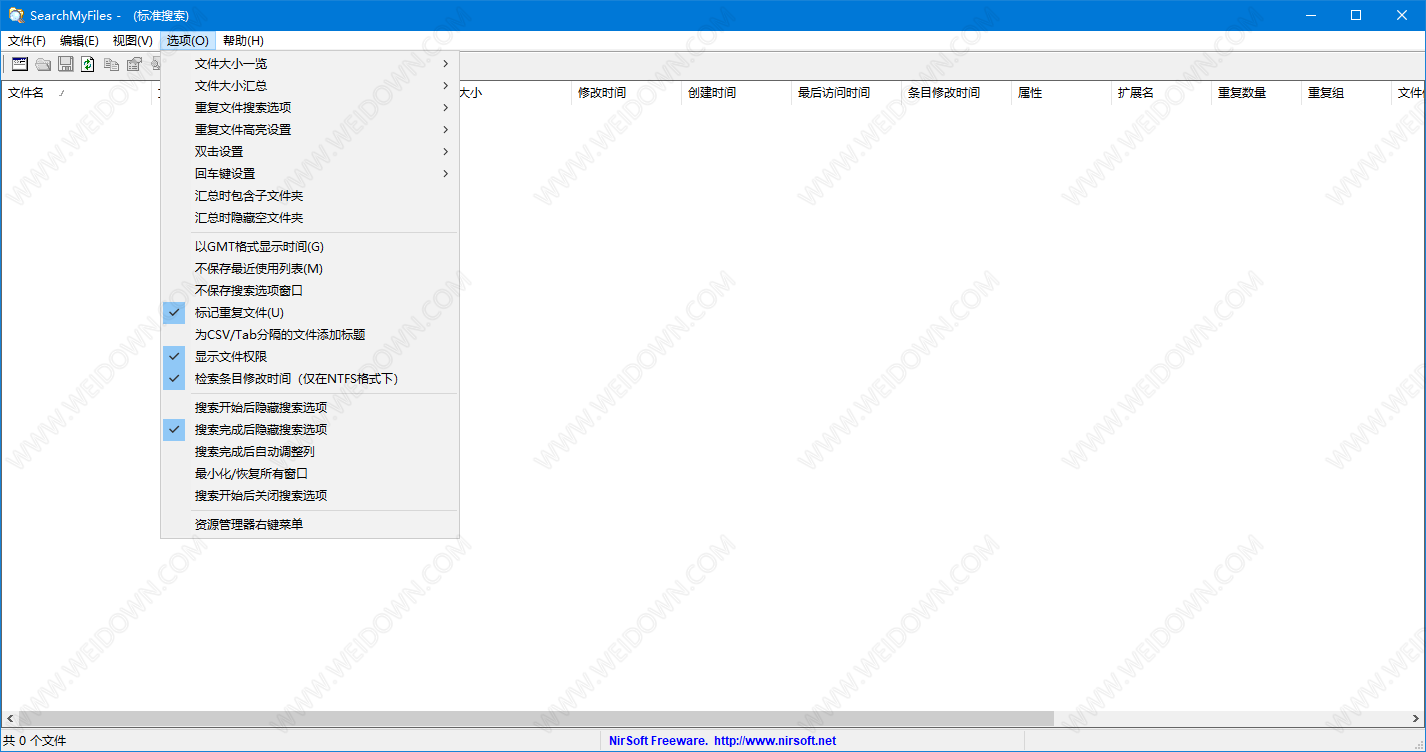Select 资源管理器右键菜单 menu entry

[x=310, y=524]
